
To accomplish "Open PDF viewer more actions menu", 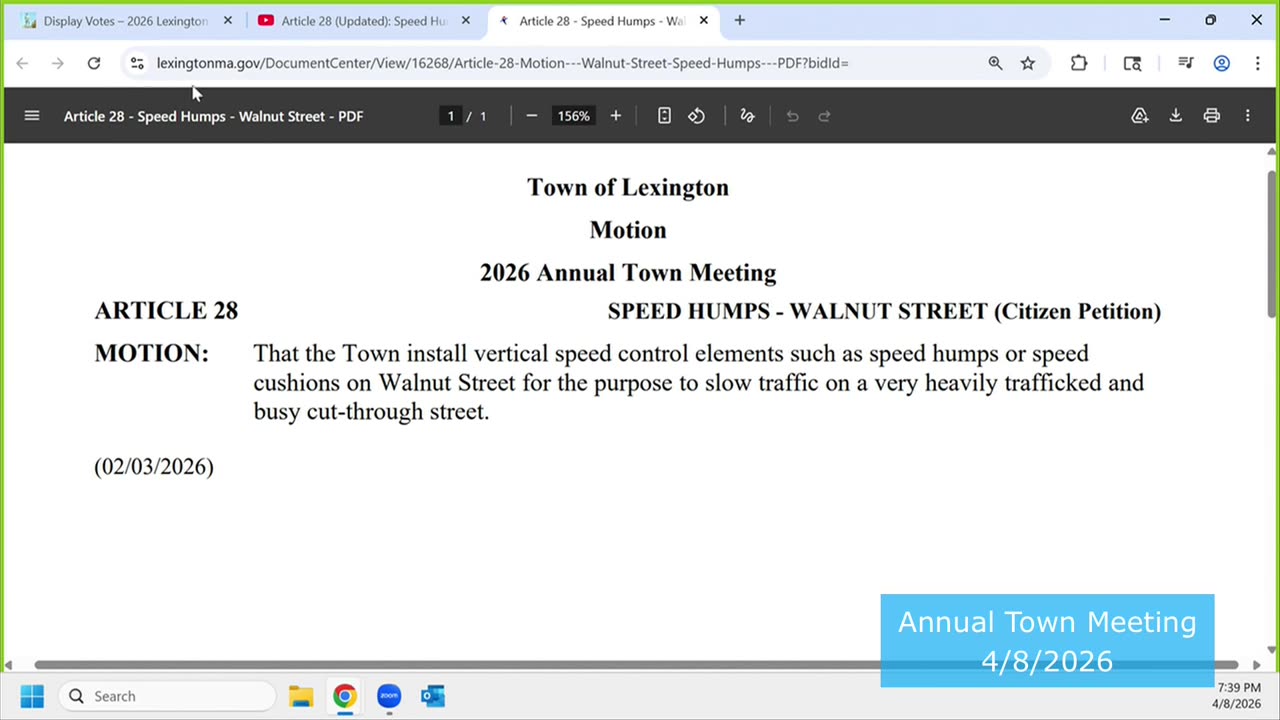I will click(x=1248, y=116).
